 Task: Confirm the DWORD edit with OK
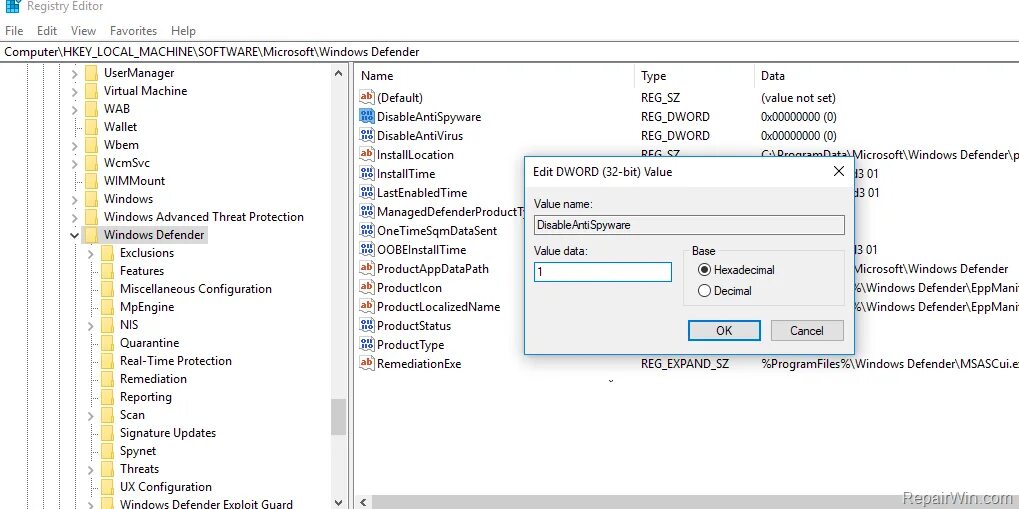coord(724,330)
